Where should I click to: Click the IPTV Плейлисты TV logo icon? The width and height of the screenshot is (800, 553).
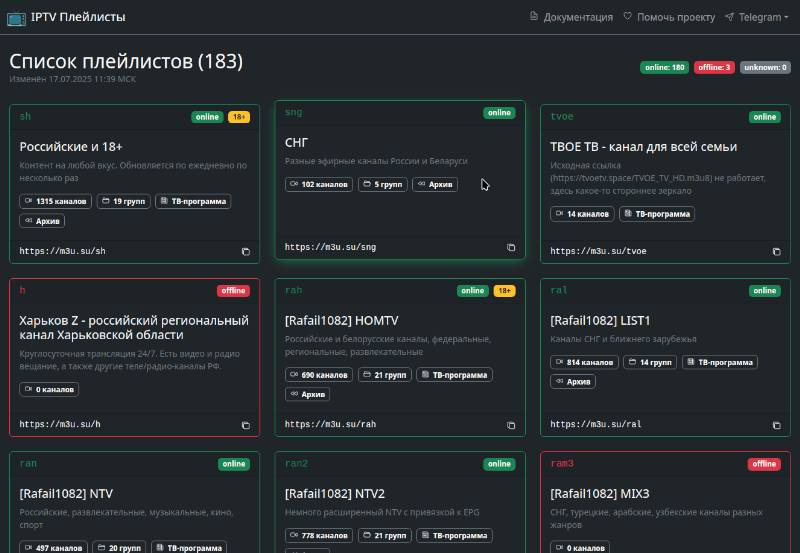point(18,17)
